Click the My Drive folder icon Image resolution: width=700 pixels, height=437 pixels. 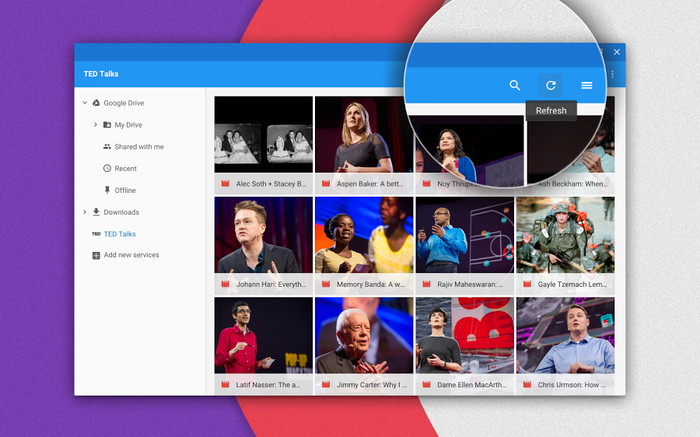click(x=107, y=125)
